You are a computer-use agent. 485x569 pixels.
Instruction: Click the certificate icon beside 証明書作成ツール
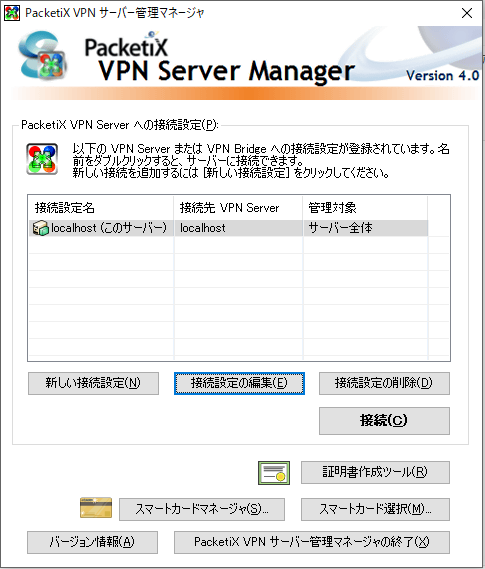point(274,473)
